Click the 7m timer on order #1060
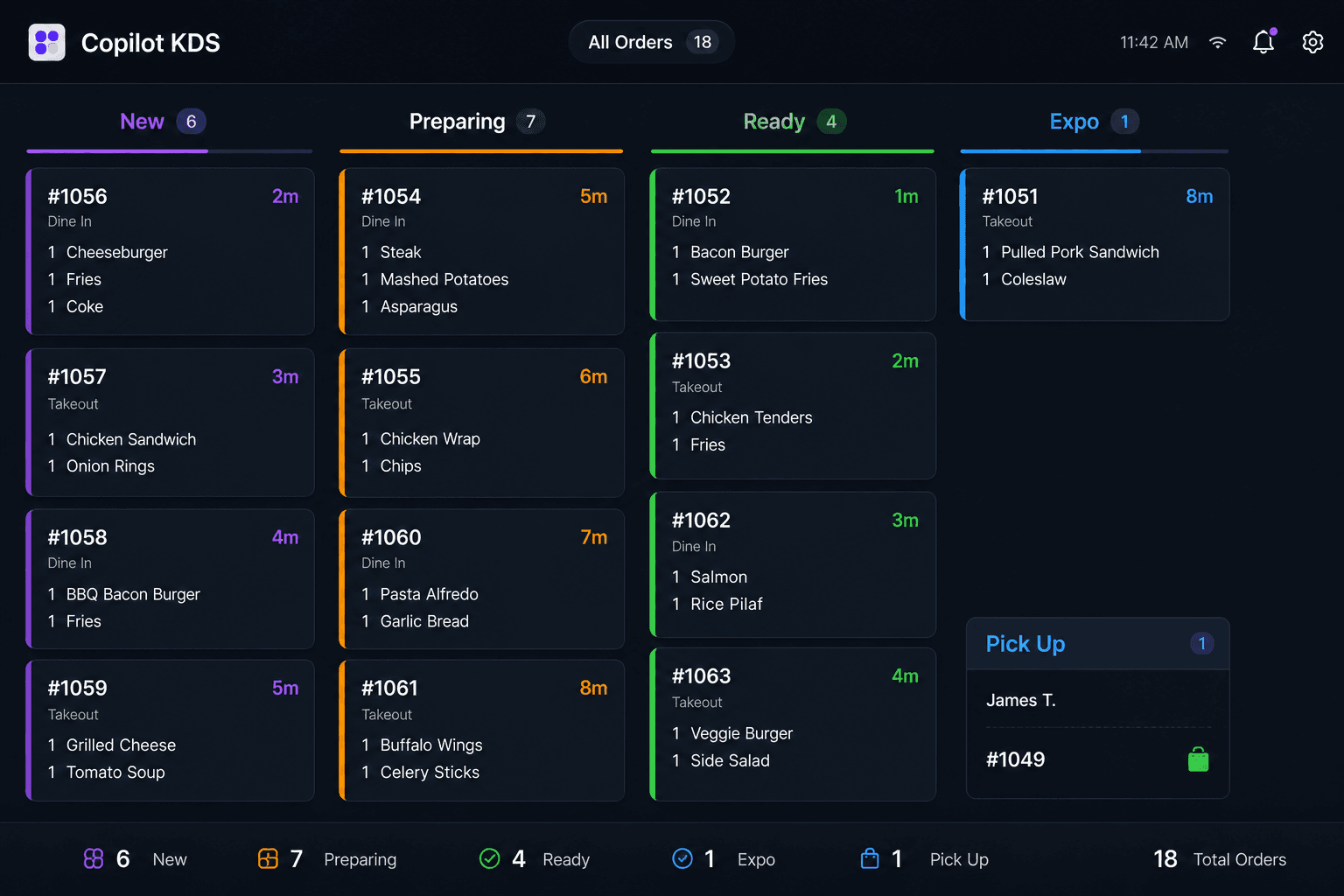Screen dimensions: 1344x896 pos(594,537)
